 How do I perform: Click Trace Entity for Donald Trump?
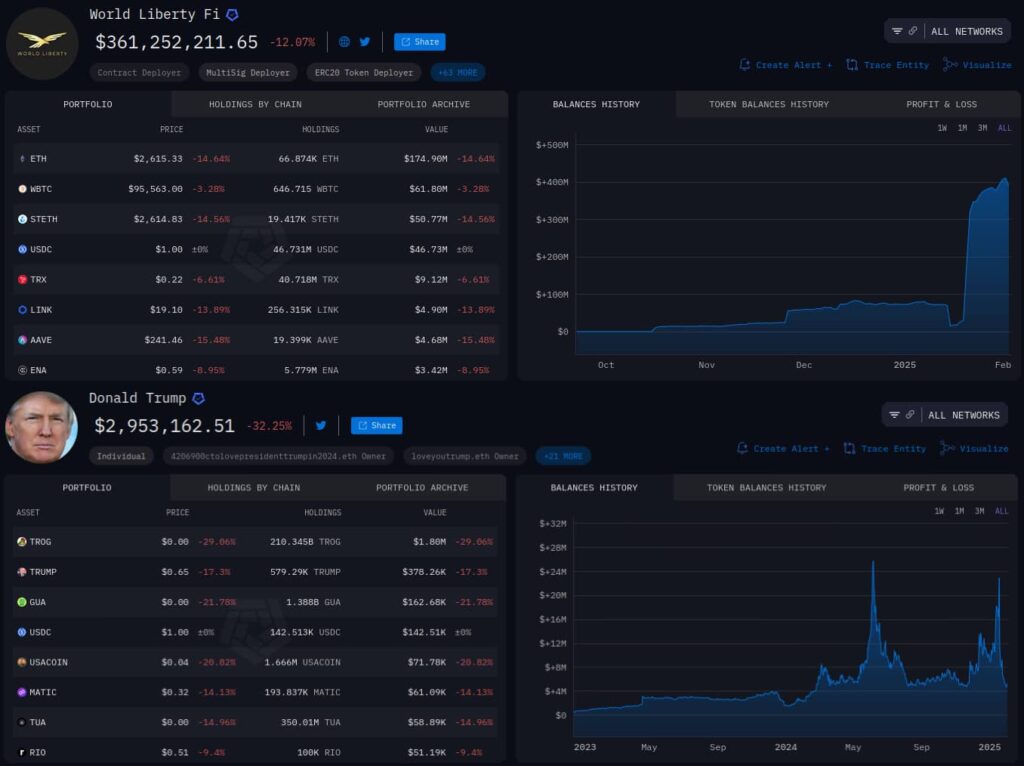885,448
